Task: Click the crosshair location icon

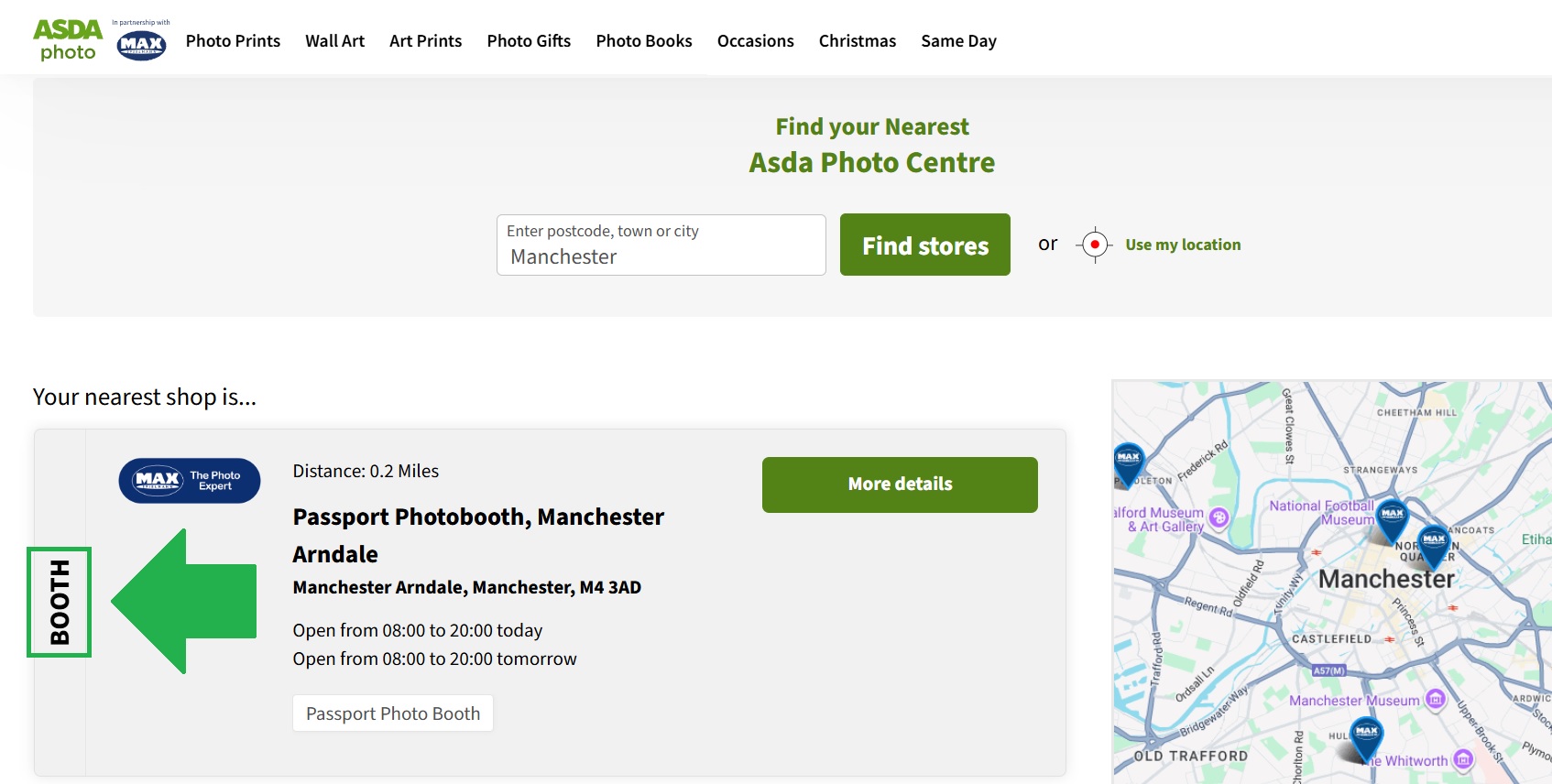Action: coord(1094,244)
